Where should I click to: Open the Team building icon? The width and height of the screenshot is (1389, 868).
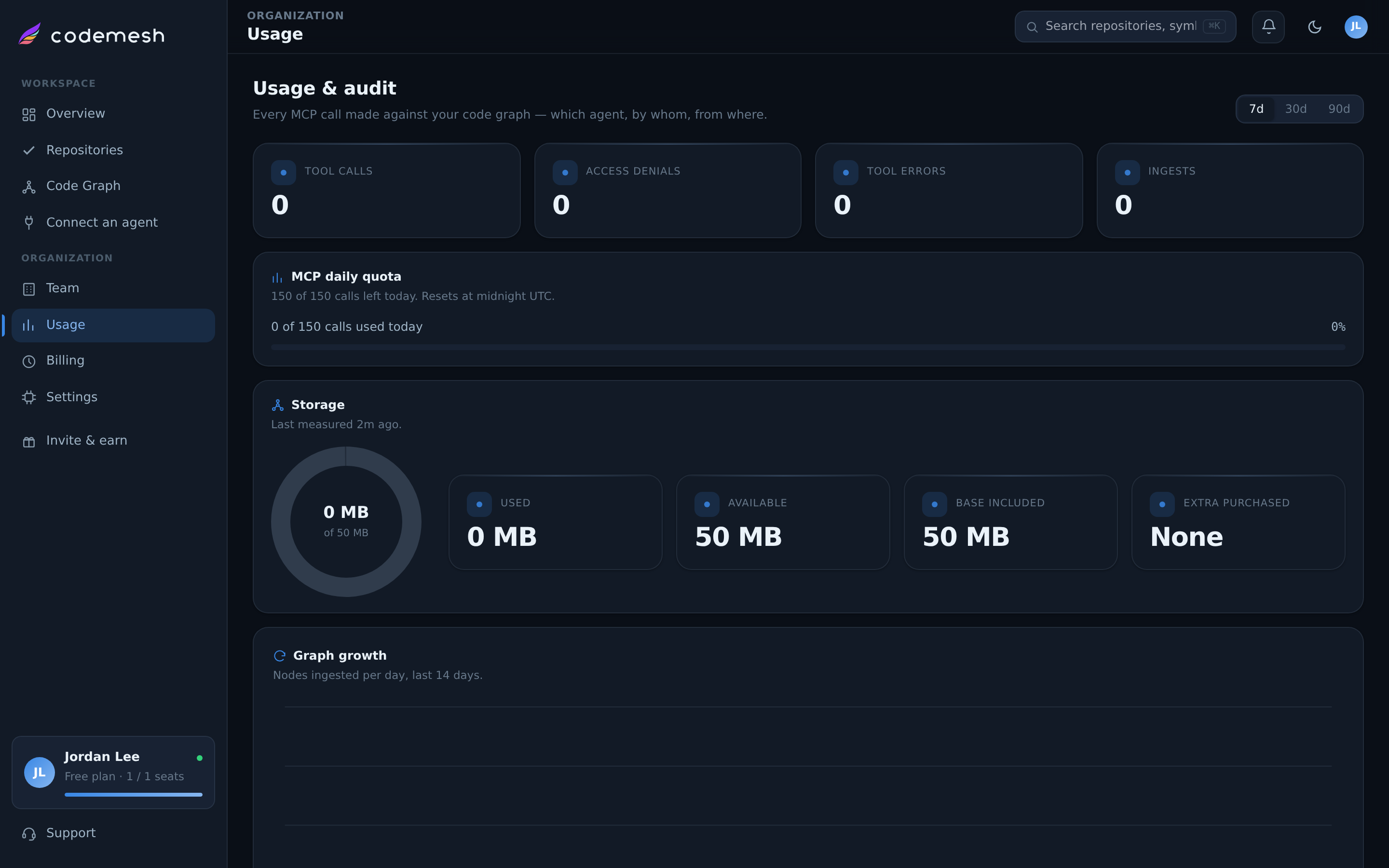[29, 289]
